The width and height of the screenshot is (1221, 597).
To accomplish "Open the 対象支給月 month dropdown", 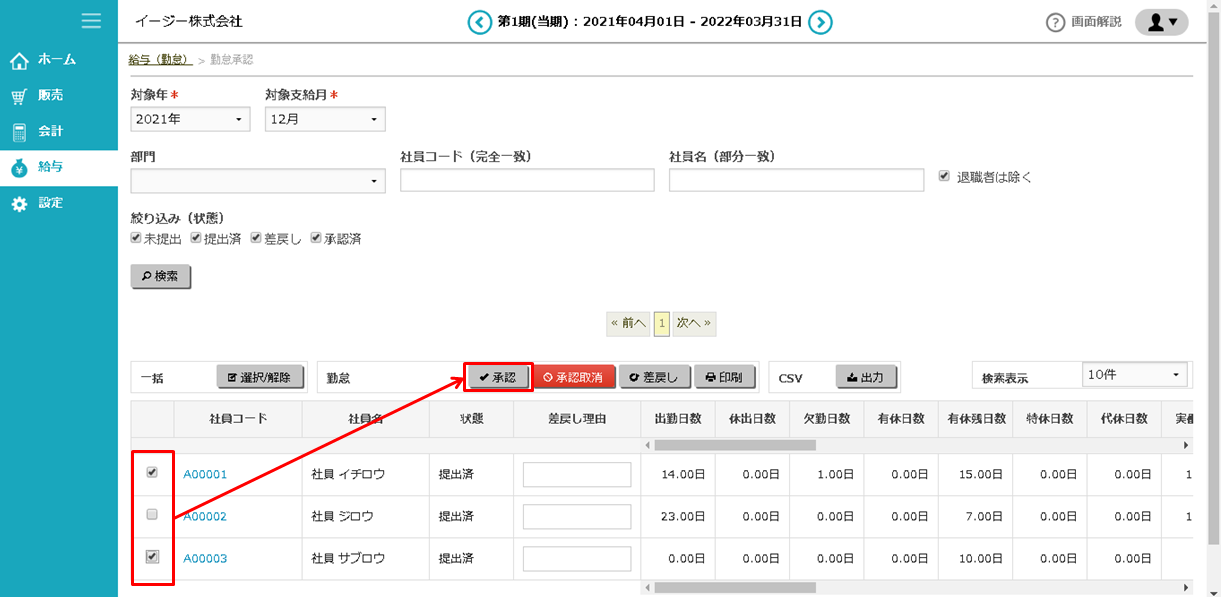I will point(325,120).
